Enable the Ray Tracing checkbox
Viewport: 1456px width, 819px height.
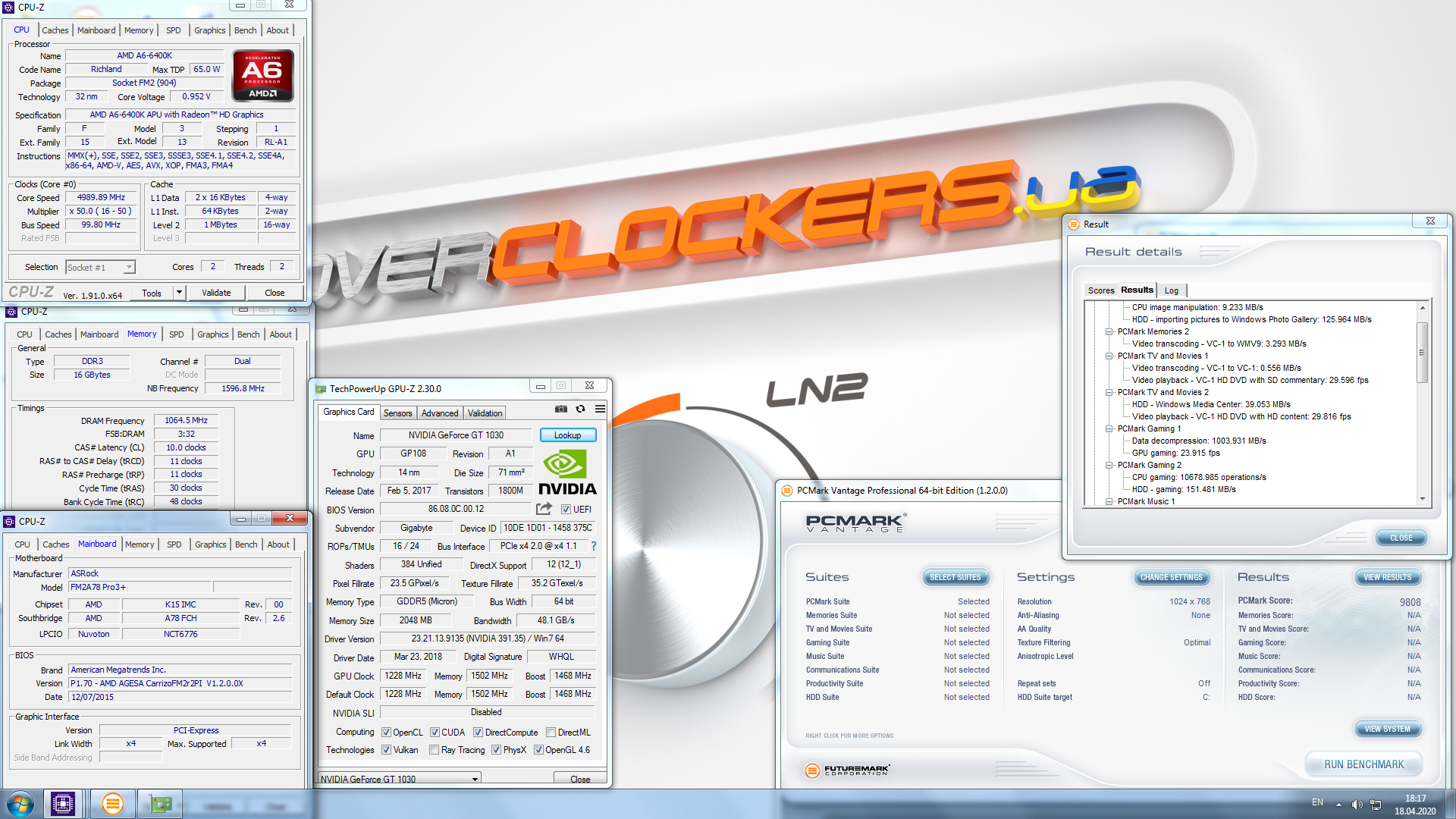pyautogui.click(x=435, y=750)
